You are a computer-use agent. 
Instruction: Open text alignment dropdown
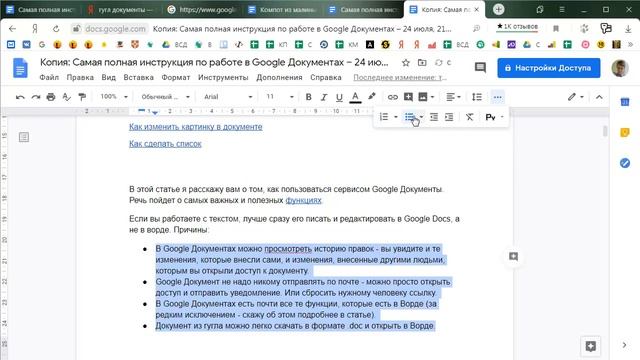tap(453, 97)
